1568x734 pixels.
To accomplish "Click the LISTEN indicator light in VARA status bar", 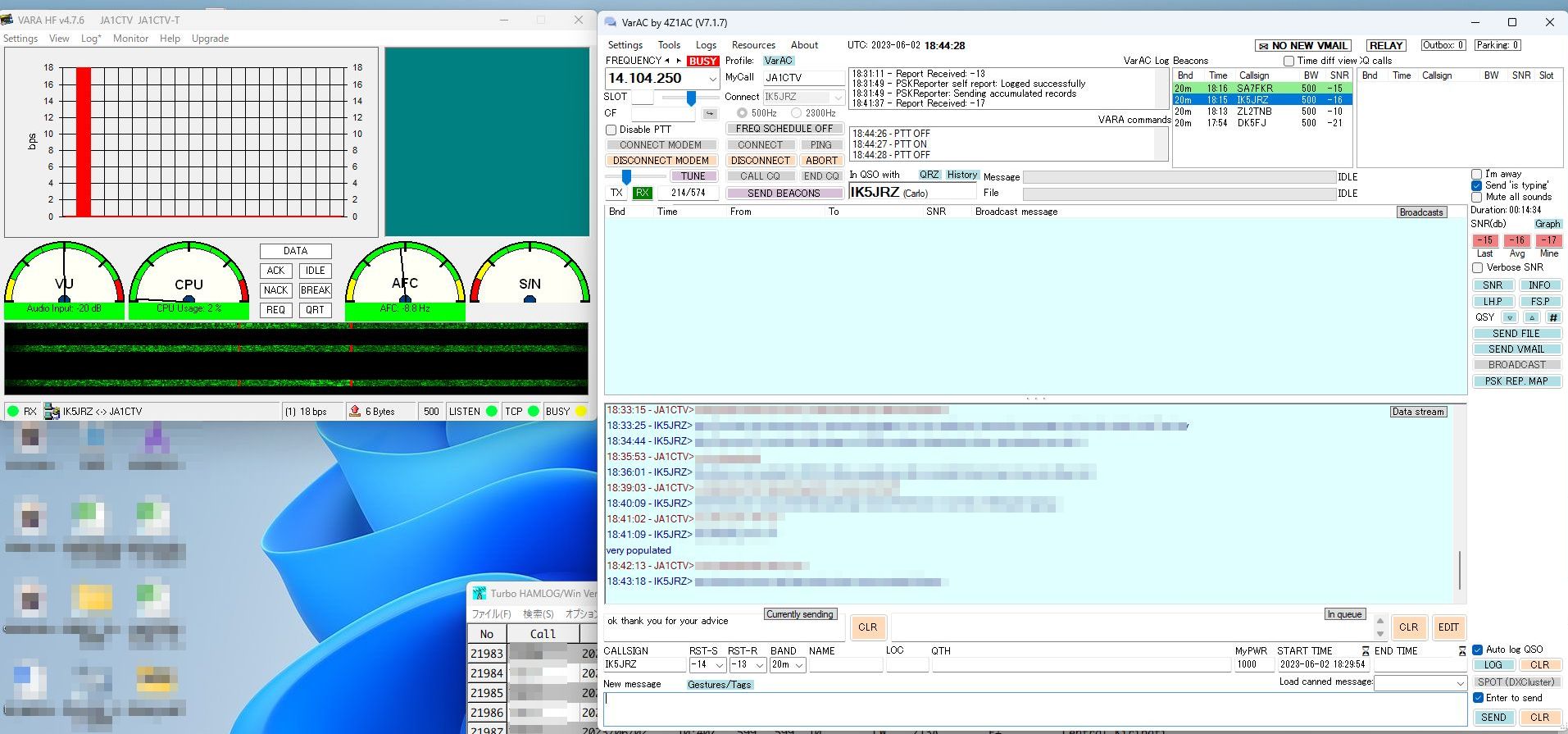I will pos(492,411).
